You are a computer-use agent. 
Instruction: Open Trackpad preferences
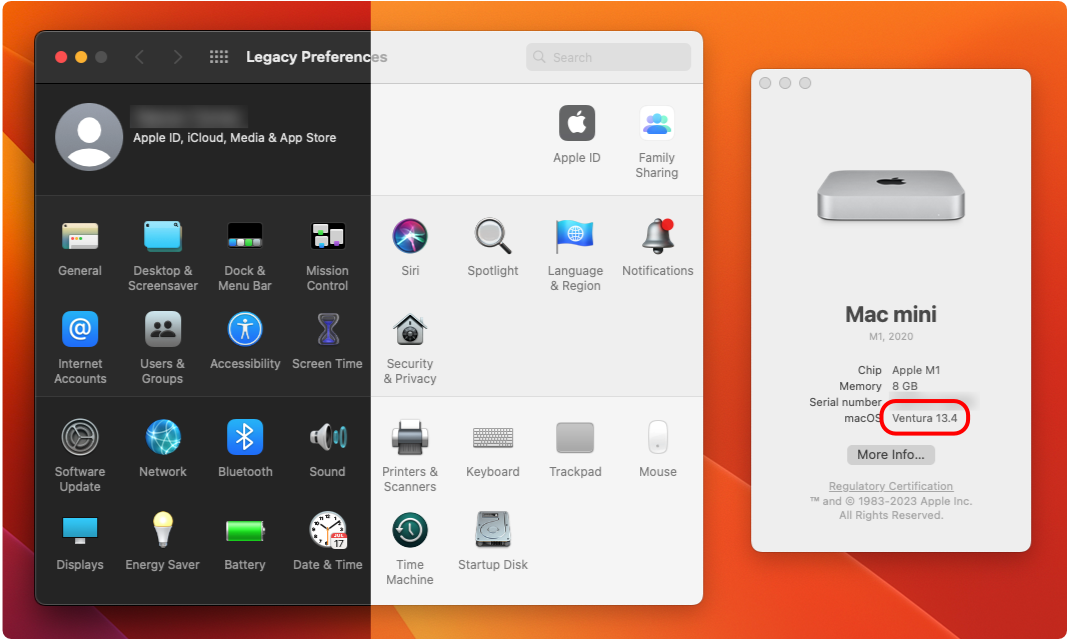point(575,437)
